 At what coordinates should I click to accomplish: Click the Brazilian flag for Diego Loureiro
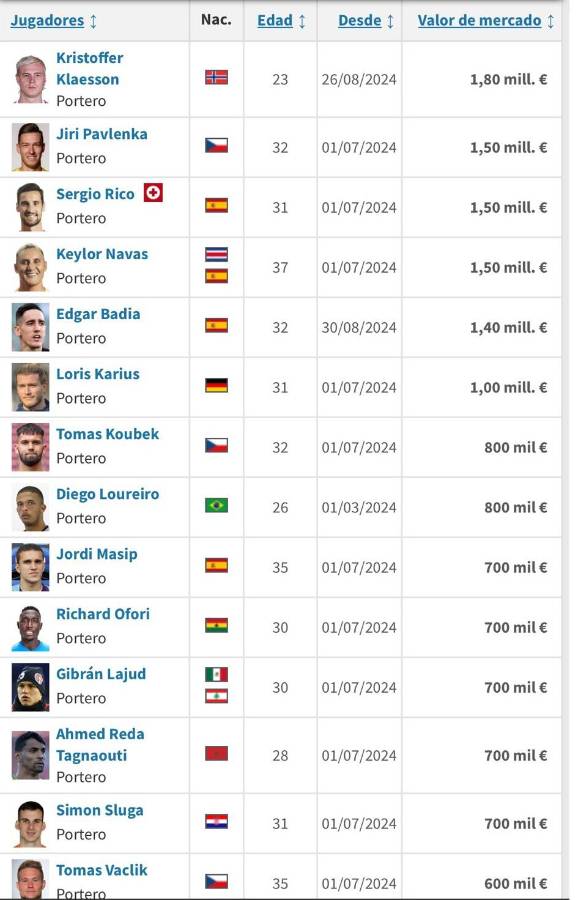click(x=217, y=507)
